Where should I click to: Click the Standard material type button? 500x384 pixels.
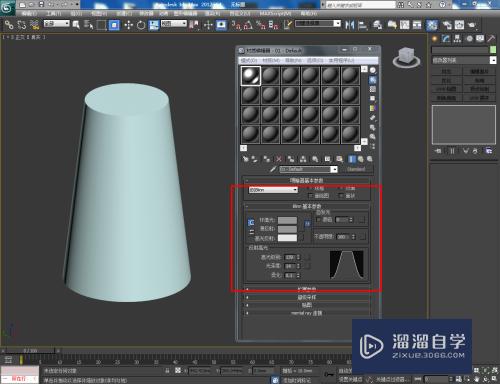pyautogui.click(x=356, y=169)
